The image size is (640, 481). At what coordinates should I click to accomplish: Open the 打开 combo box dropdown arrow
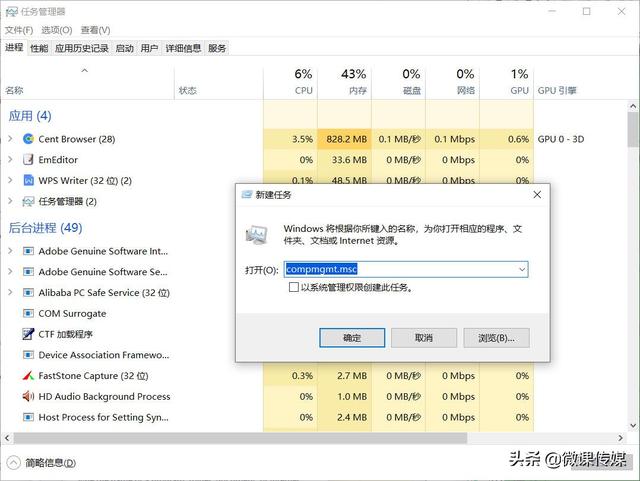[x=521, y=269]
